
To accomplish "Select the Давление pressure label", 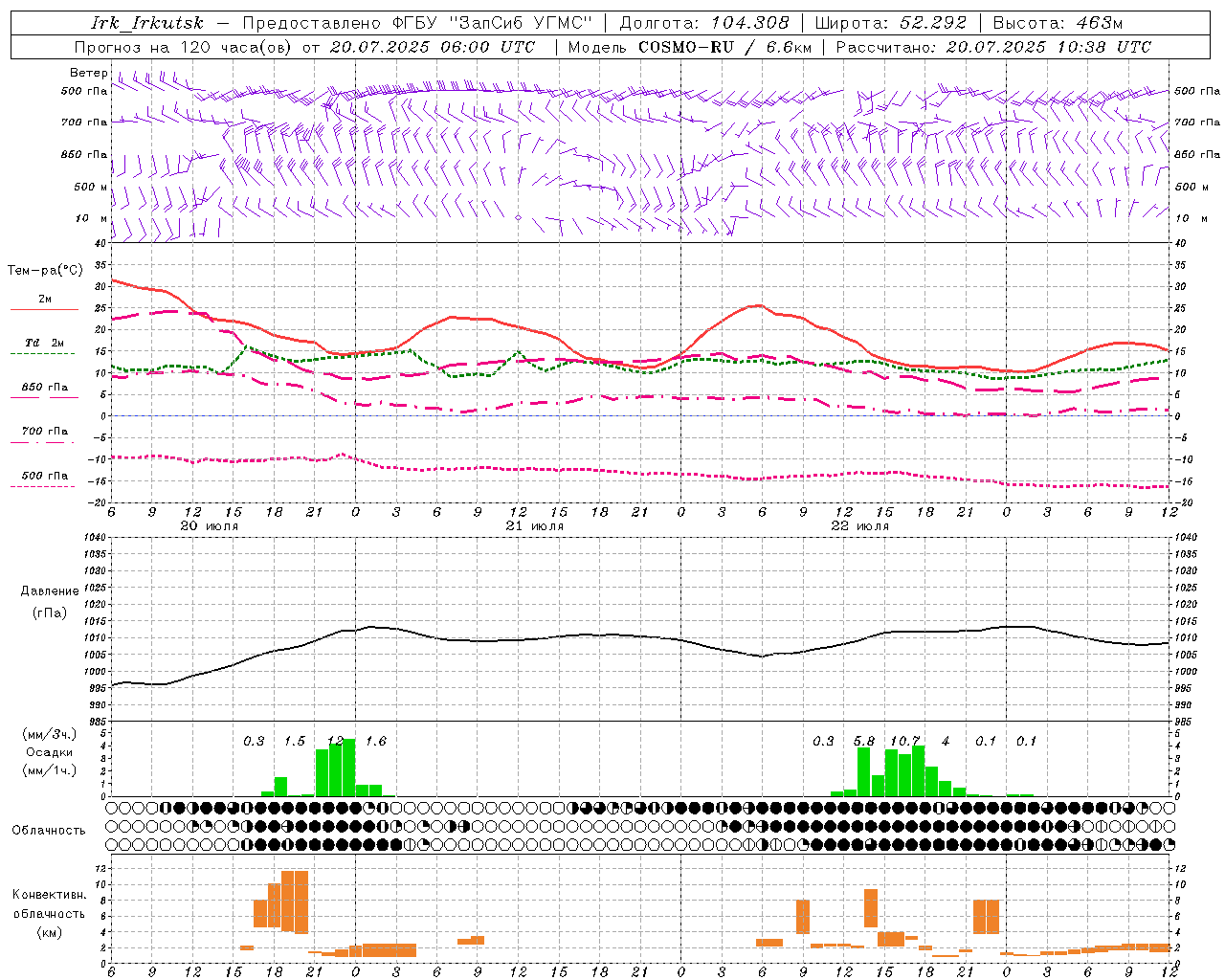I will click(50, 591).
